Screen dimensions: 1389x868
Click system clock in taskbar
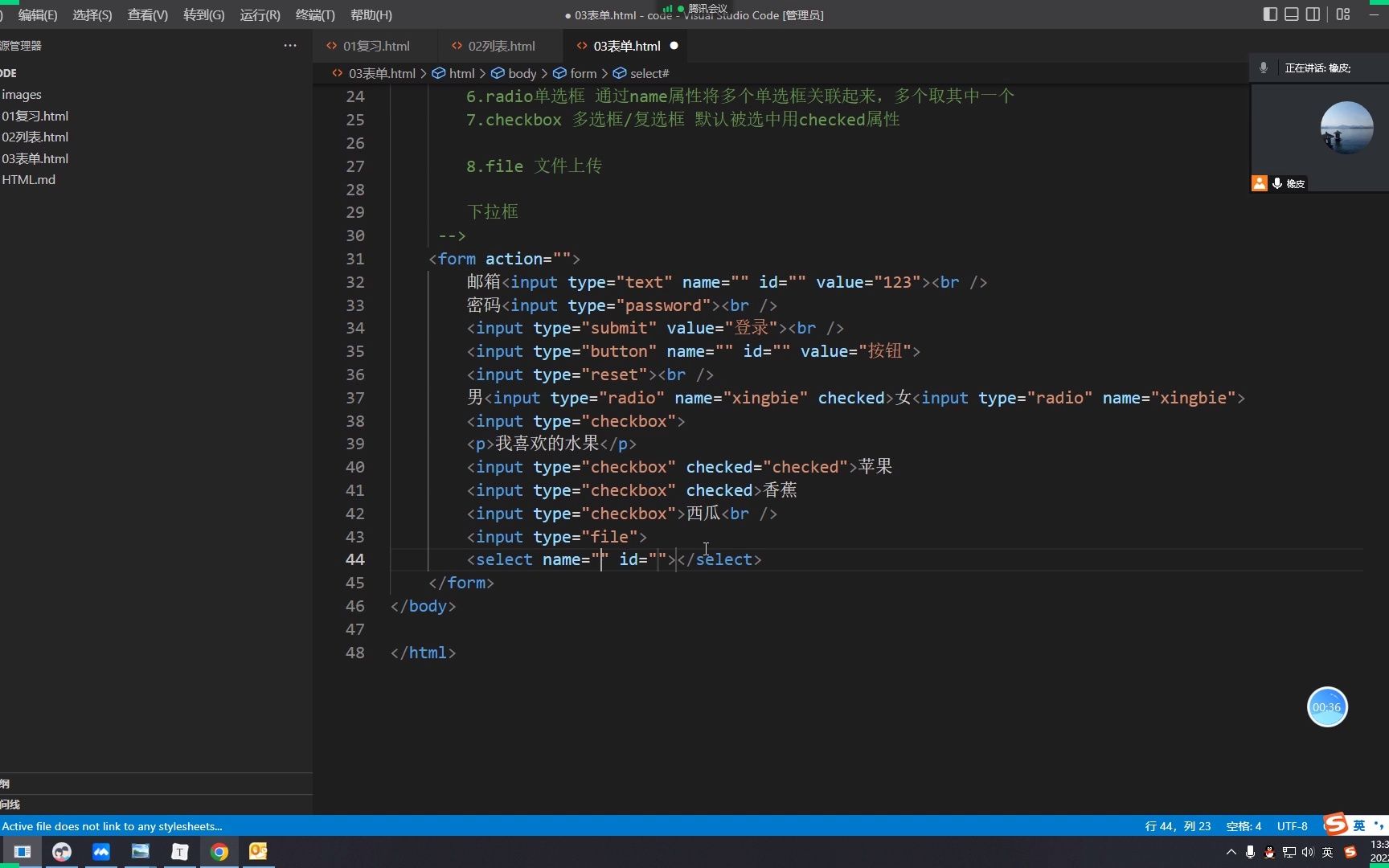point(1379,852)
